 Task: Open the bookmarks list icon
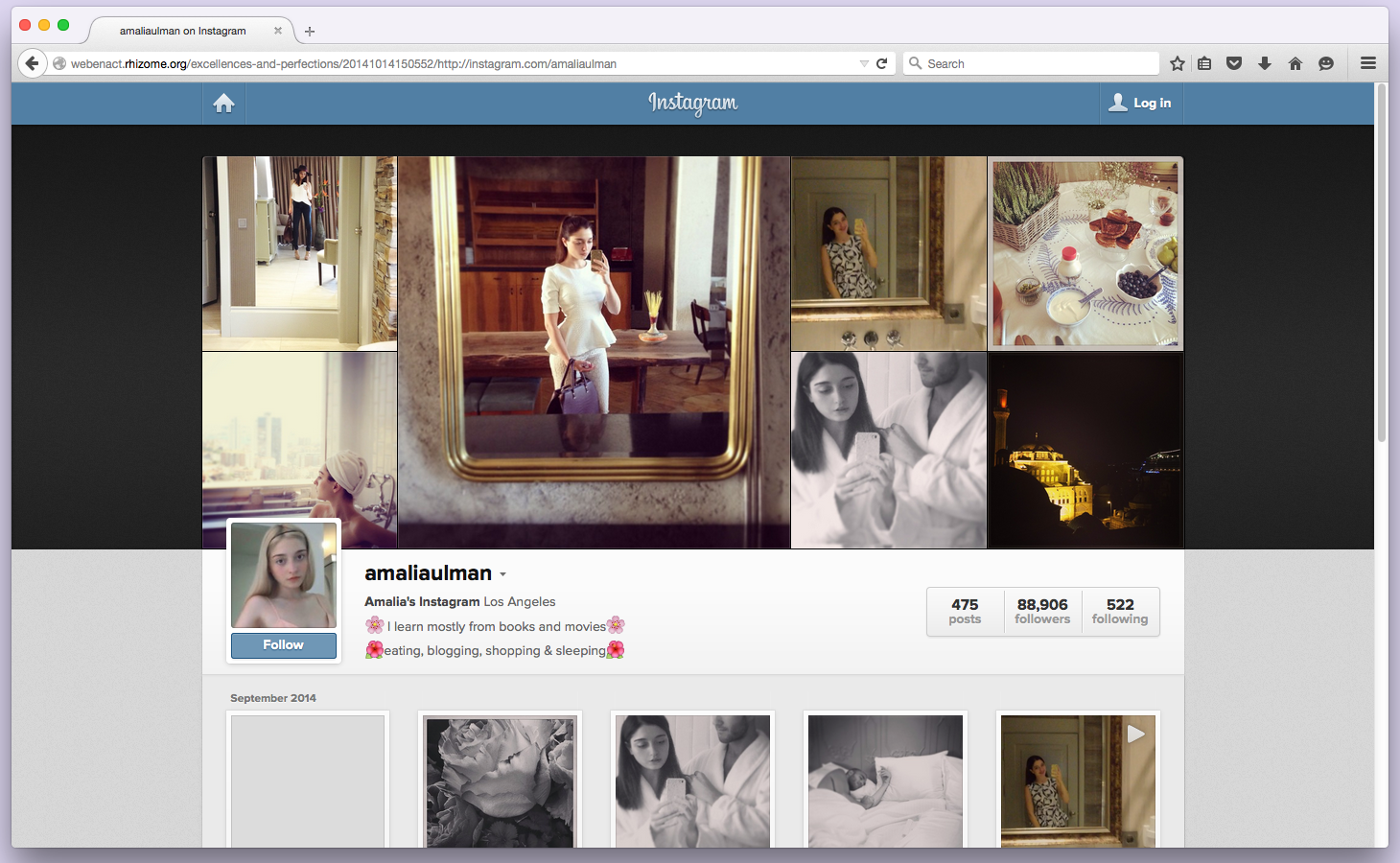(x=1204, y=63)
